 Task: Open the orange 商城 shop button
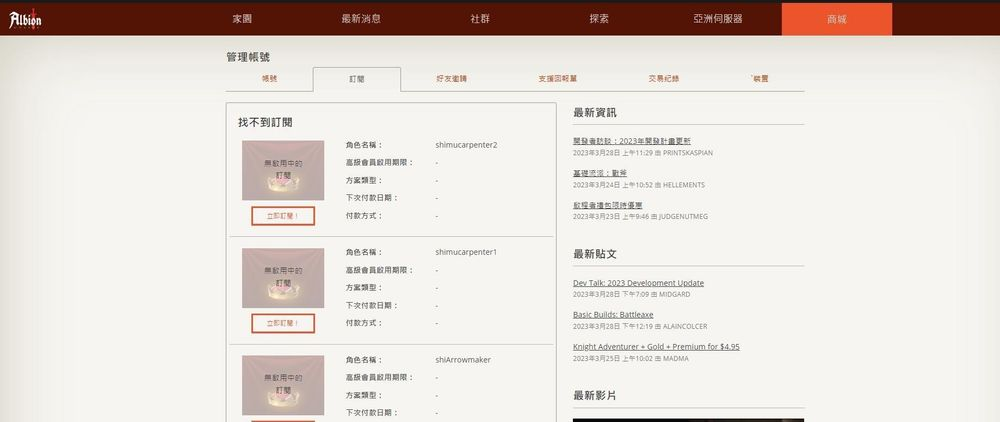click(x=836, y=19)
